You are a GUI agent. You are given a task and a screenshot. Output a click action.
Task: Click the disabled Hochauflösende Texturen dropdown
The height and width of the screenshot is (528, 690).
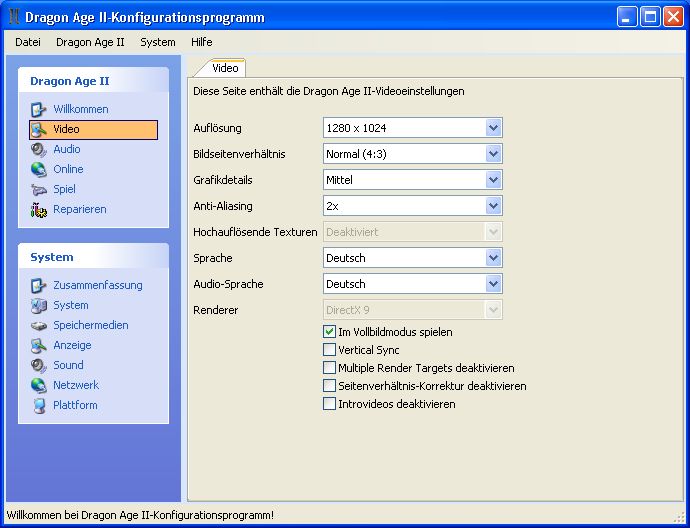click(413, 232)
